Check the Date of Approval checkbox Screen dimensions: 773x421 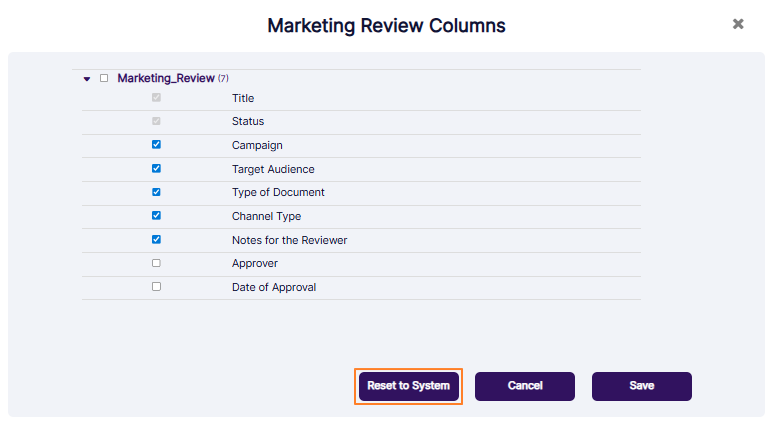pyautogui.click(x=156, y=286)
